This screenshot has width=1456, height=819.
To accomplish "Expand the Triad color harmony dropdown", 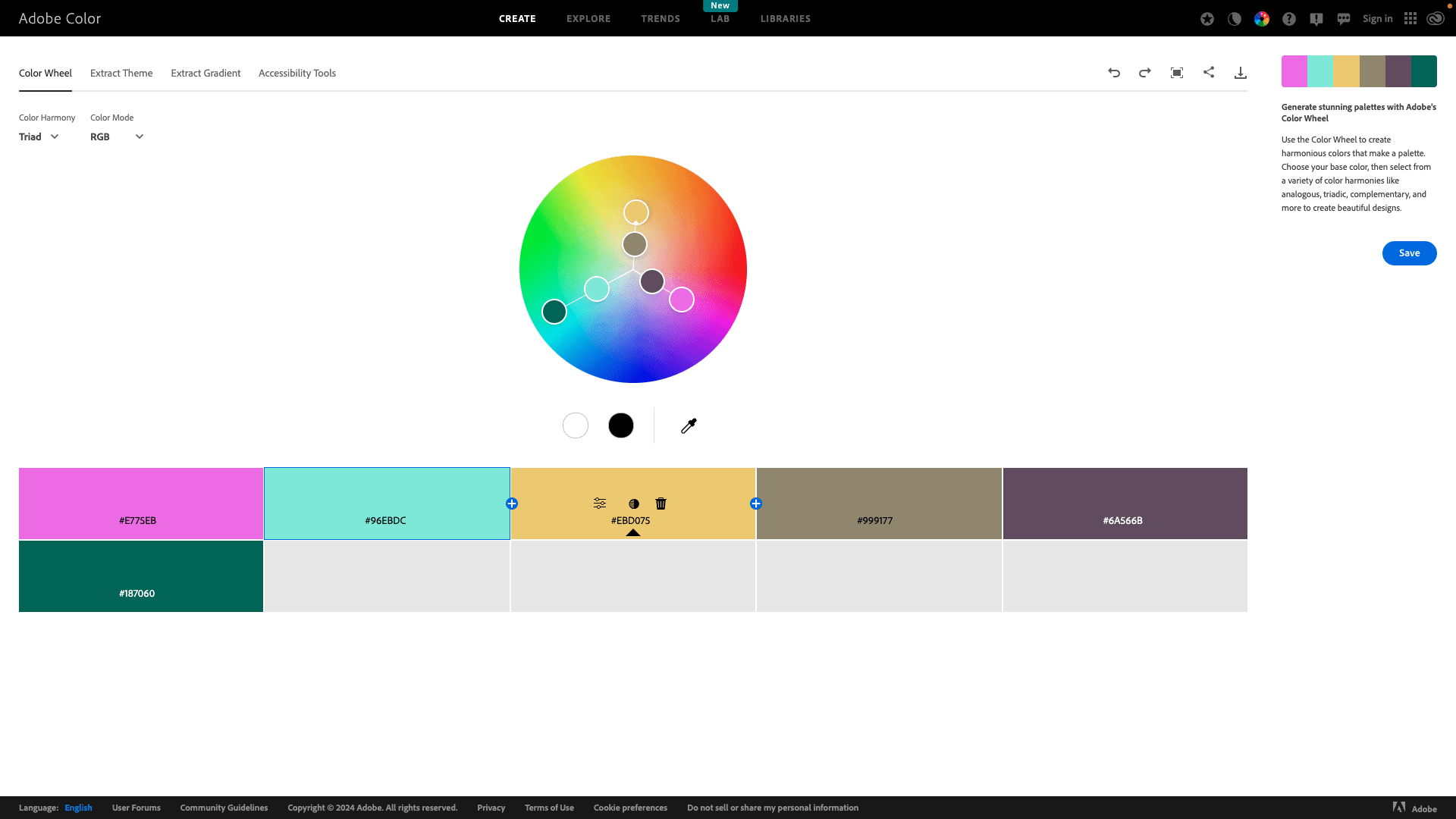I will coord(39,136).
